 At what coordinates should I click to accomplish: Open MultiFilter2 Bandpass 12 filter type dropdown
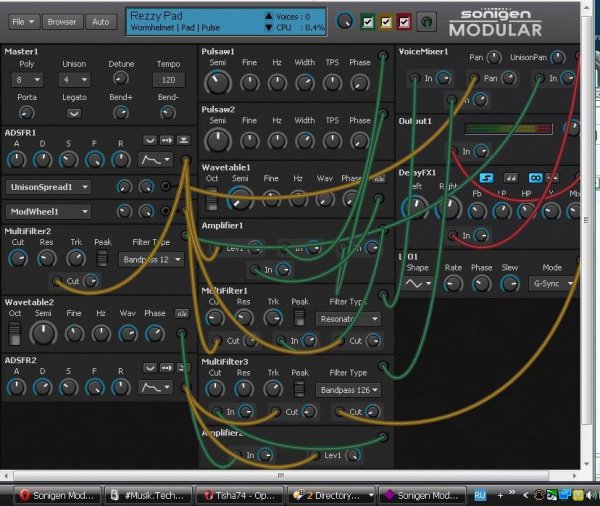152,260
